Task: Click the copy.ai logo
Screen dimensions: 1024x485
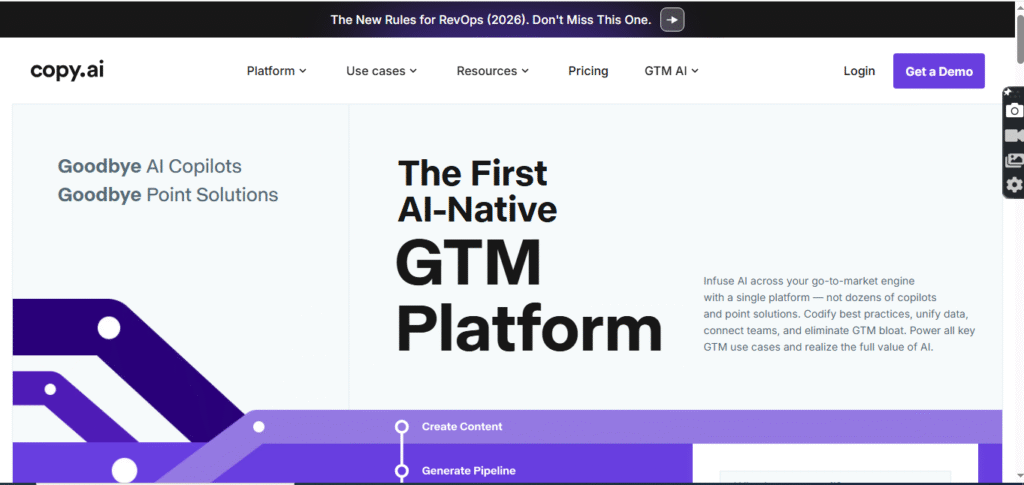Action: coord(67,70)
